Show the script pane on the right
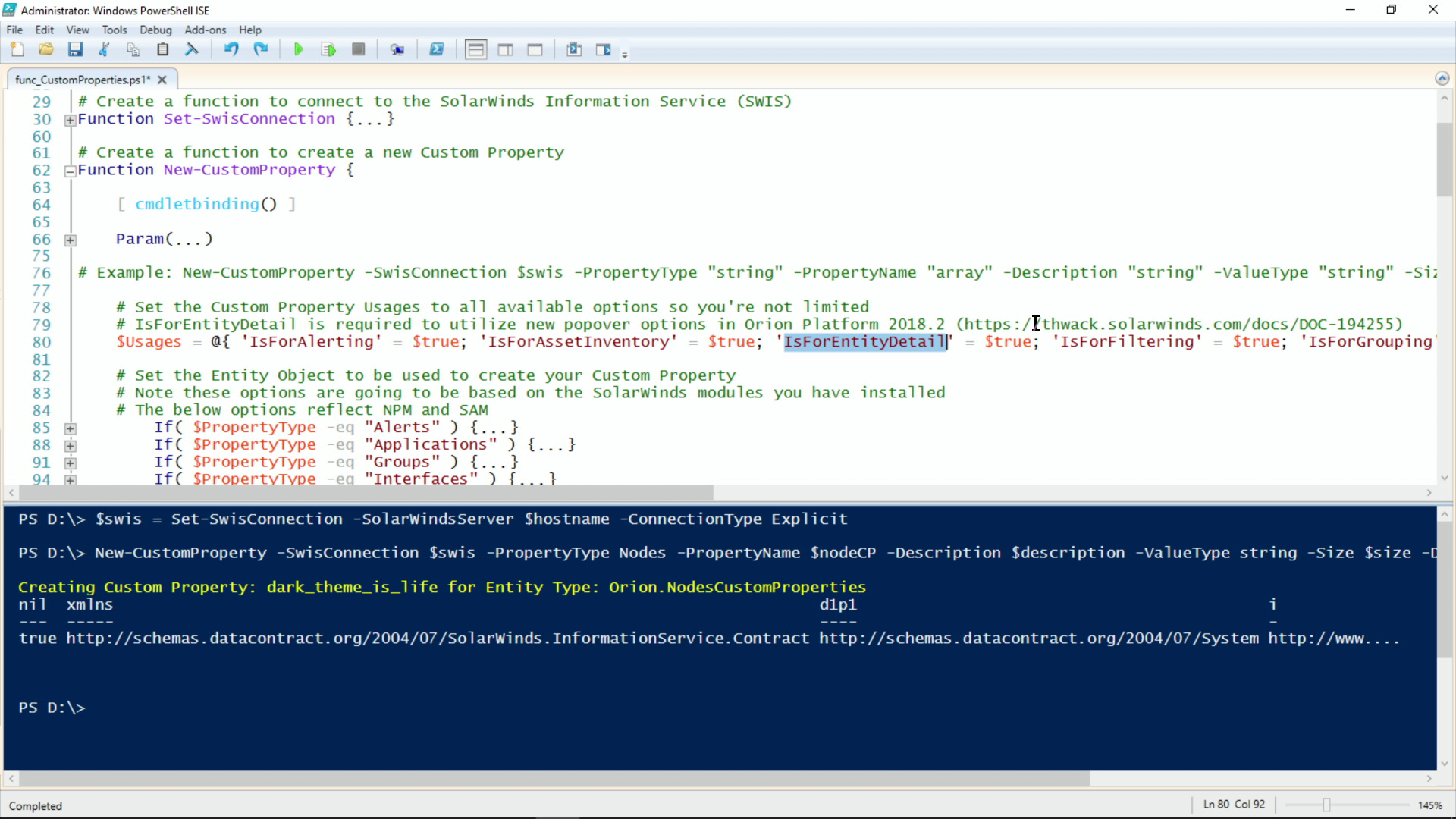The image size is (1456, 819). tap(506, 49)
